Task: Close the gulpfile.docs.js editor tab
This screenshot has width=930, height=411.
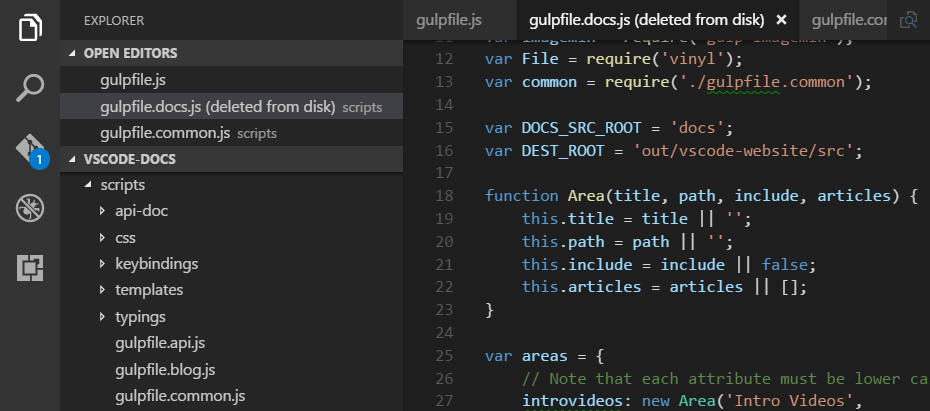Action: (782, 19)
